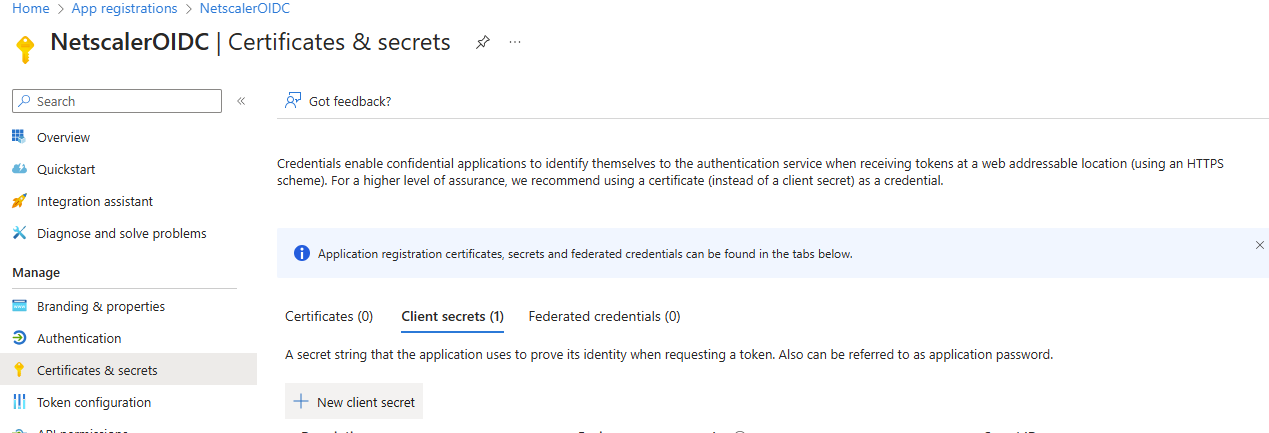Open the Authentication settings page

tap(79, 338)
